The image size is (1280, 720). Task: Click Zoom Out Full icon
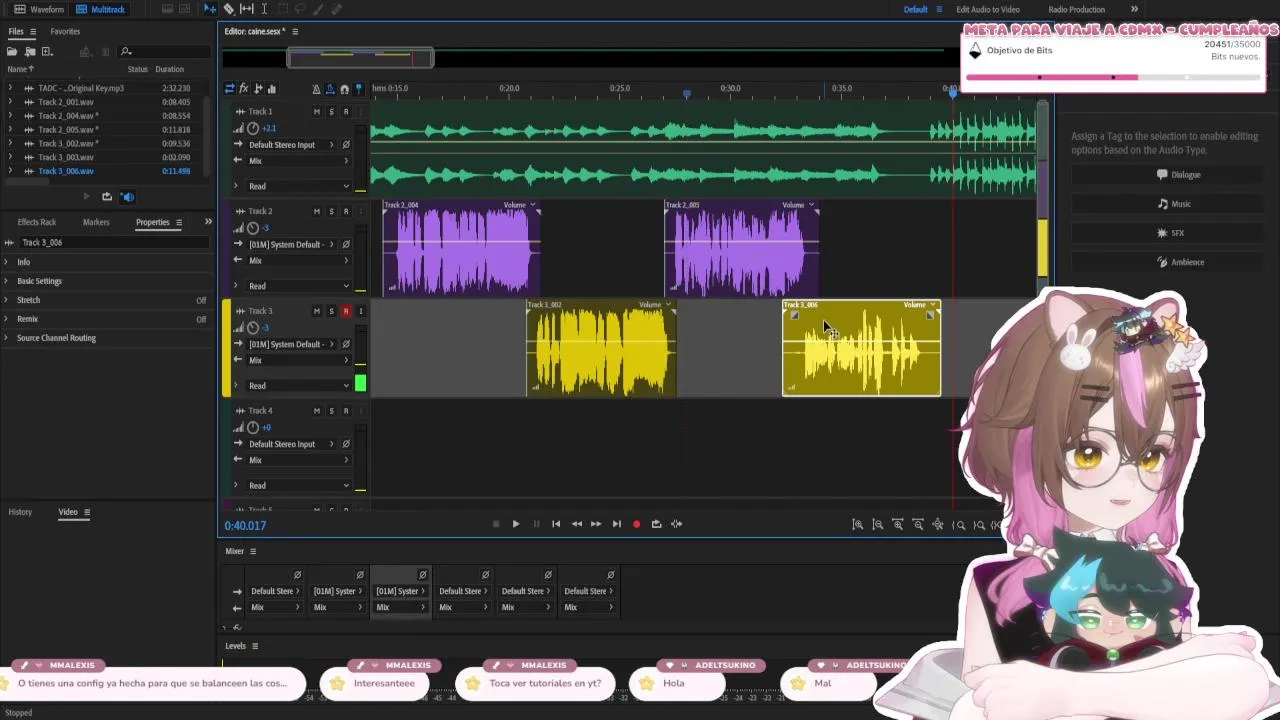coord(938,524)
